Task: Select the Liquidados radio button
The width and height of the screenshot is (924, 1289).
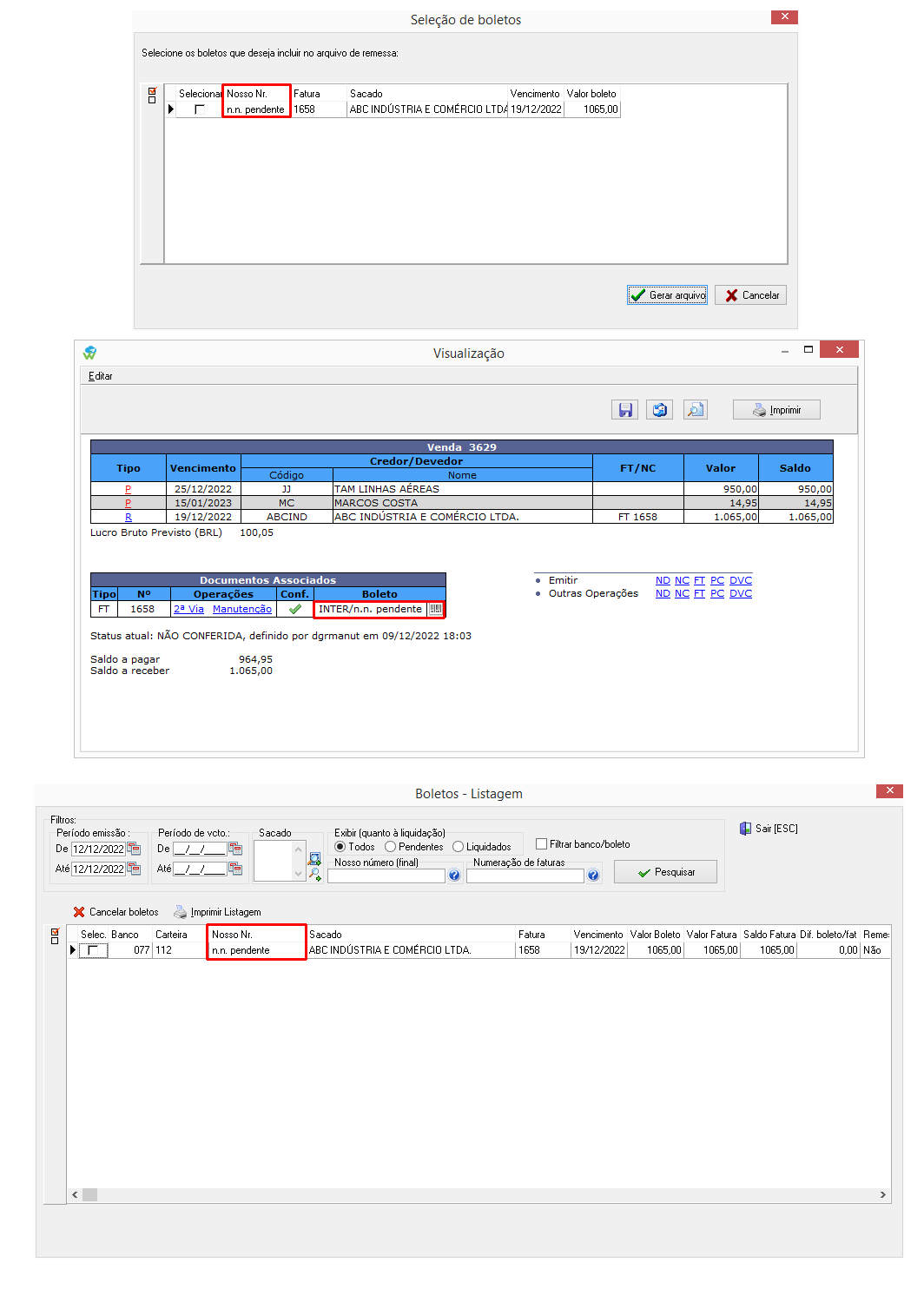Action: click(x=458, y=847)
